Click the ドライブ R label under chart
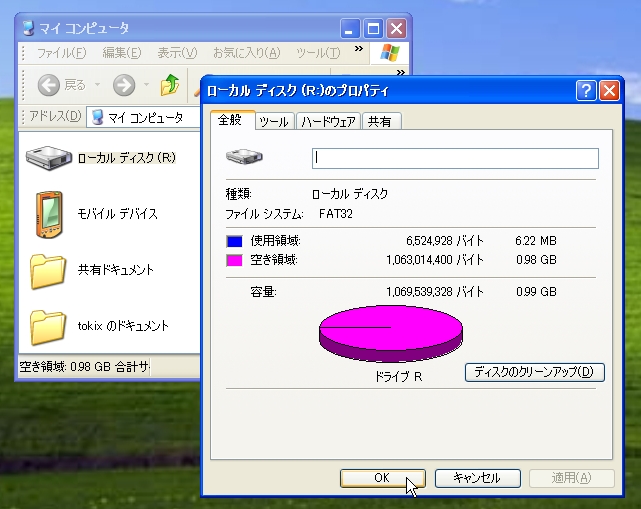This screenshot has width=641, height=509. point(399,377)
